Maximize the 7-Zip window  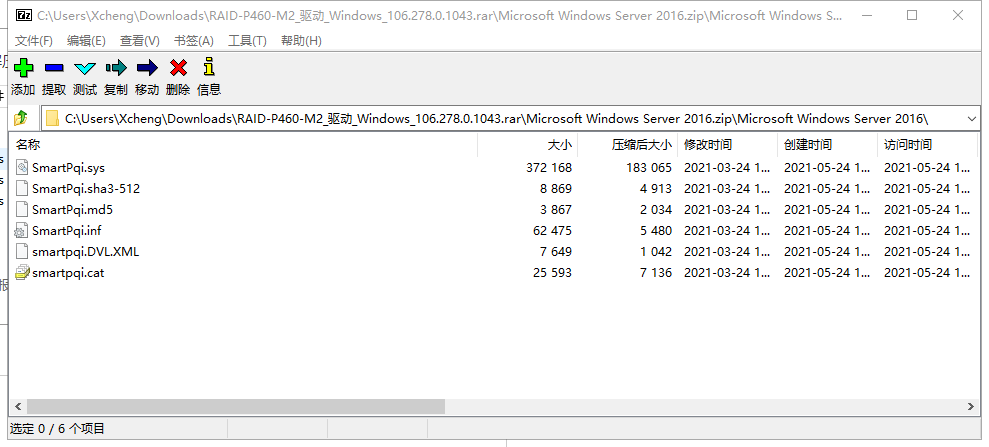click(x=912, y=16)
